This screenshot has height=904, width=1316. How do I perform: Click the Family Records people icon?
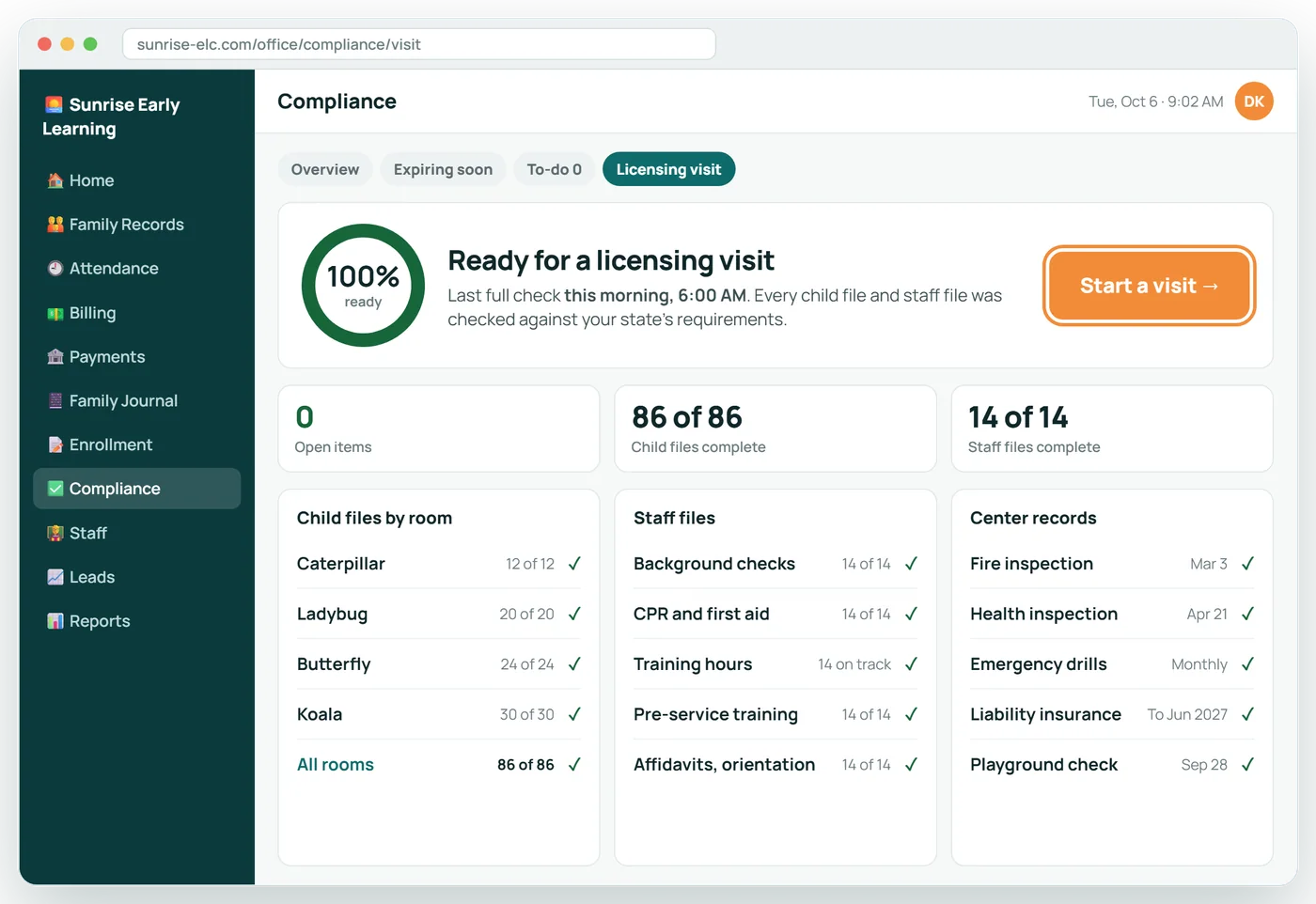(x=55, y=225)
